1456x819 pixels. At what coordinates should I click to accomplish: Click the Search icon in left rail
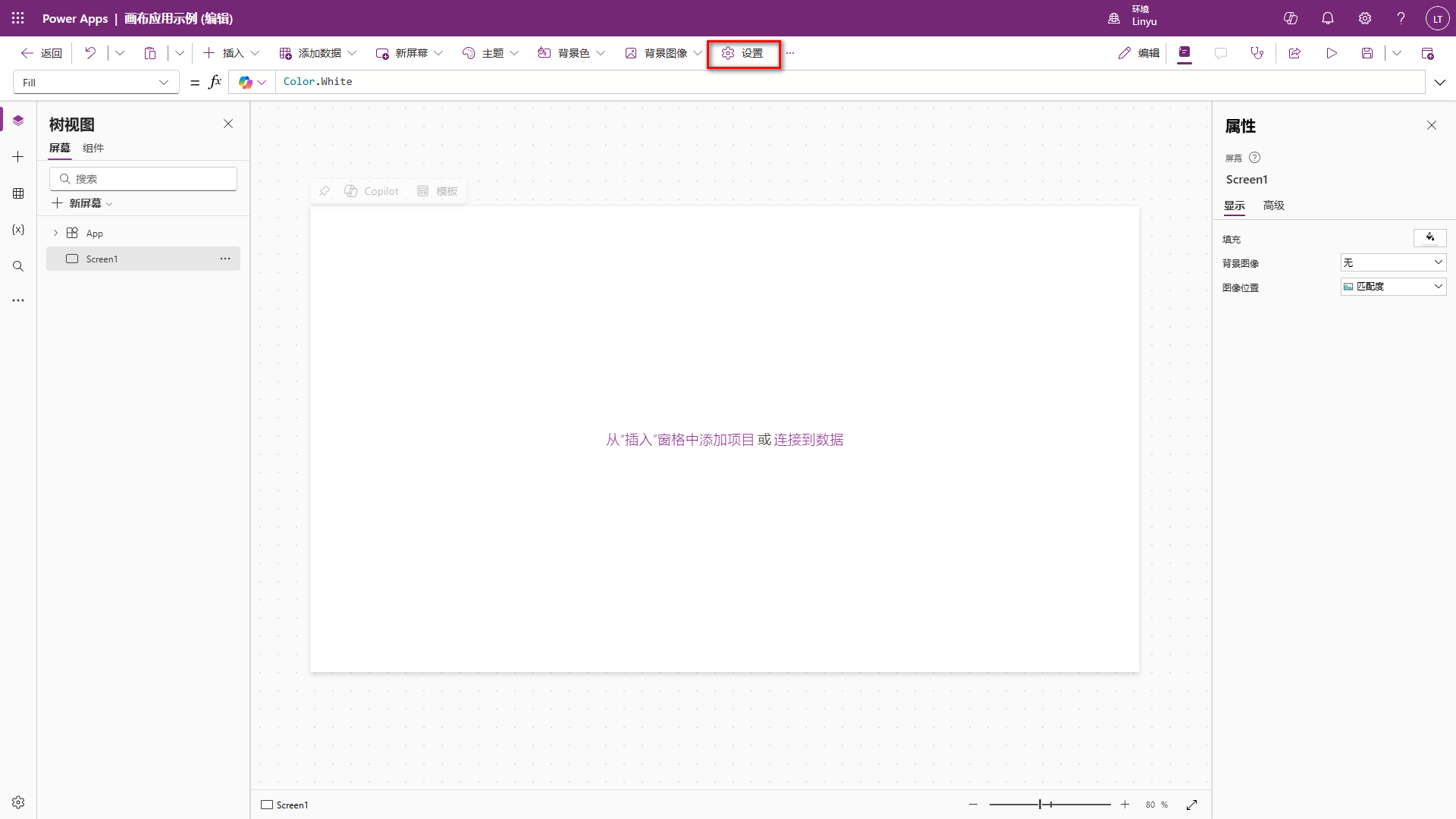click(18, 266)
